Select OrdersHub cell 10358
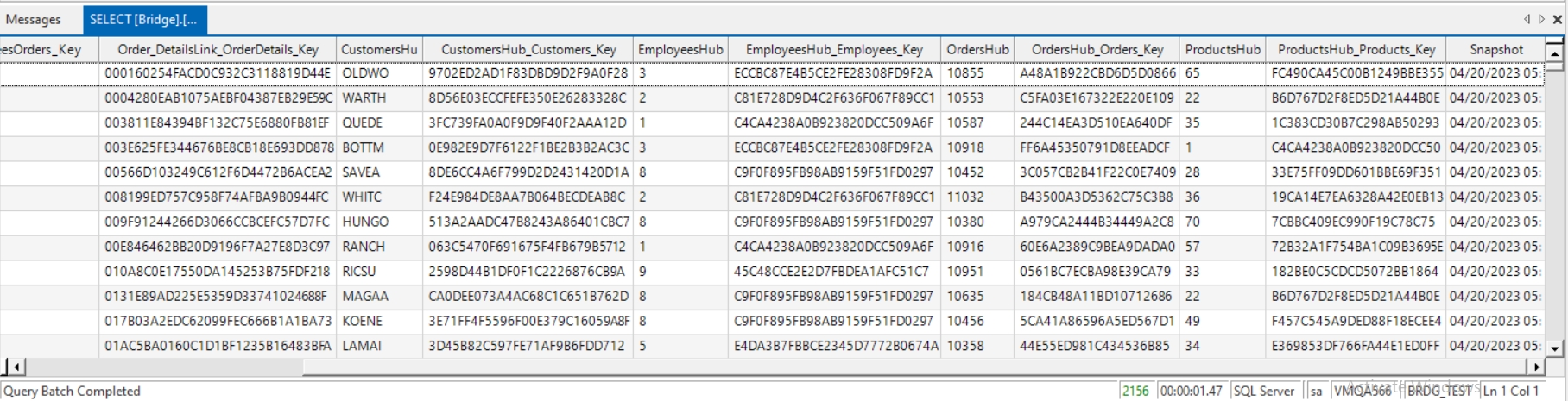This screenshot has width=1568, height=401. pos(977,346)
